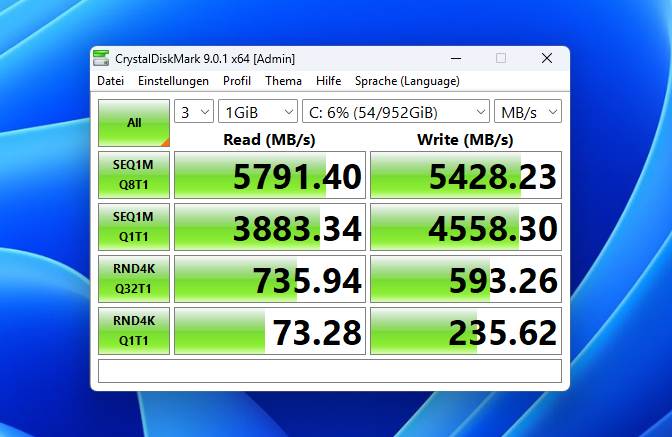The height and width of the screenshot is (437, 672).
Task: Select the 5428.23 write result
Action: (466, 175)
